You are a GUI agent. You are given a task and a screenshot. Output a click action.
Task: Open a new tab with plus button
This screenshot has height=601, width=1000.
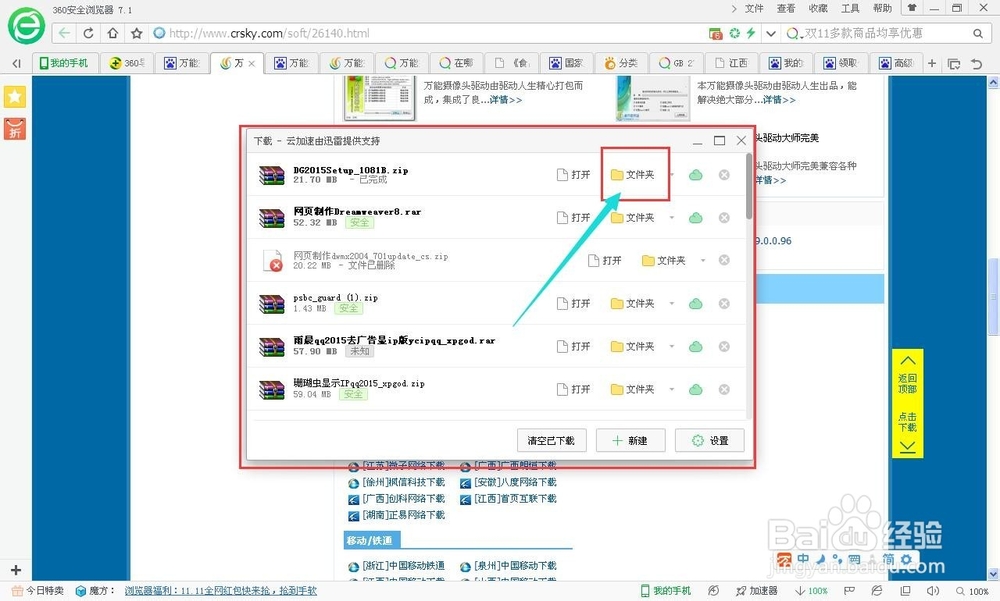(x=932, y=63)
